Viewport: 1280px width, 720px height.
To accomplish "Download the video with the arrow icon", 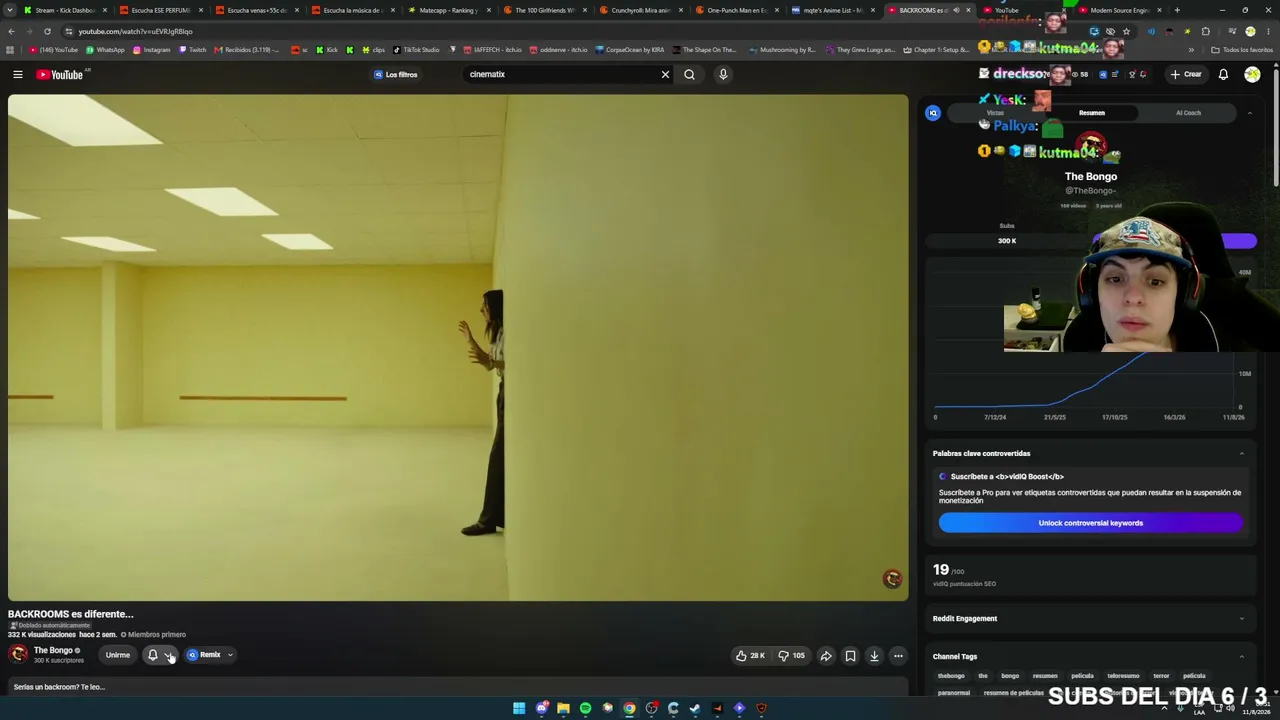I will pos(874,655).
